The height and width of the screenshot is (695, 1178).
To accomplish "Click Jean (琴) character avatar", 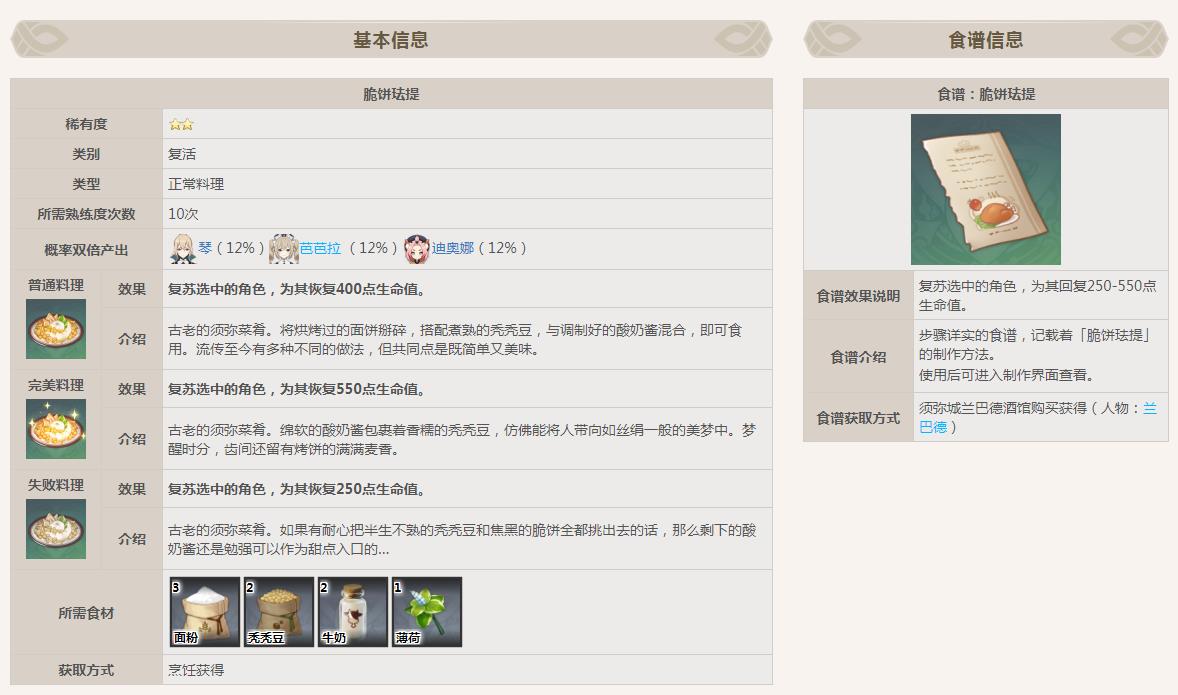I will coord(182,249).
